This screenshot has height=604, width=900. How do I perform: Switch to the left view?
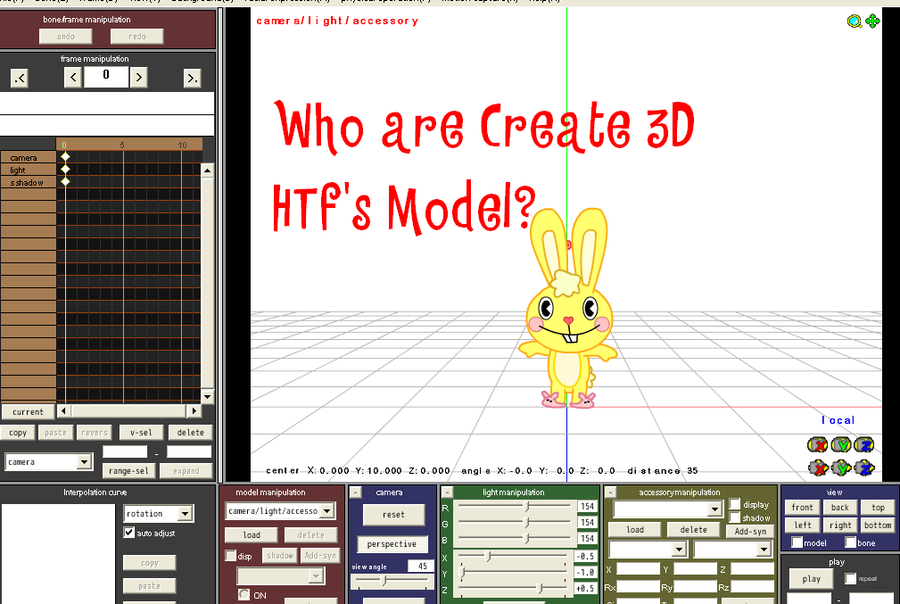point(802,525)
